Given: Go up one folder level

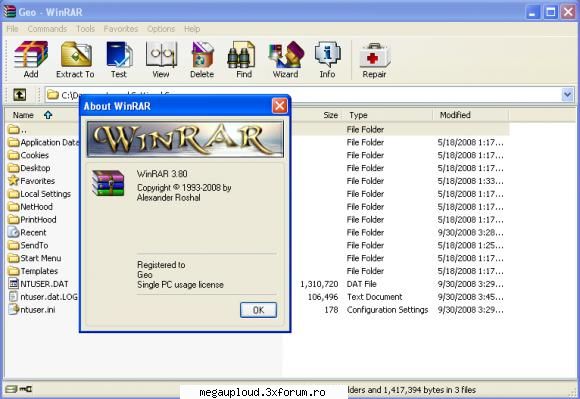Looking at the screenshot, I should 20,95.
